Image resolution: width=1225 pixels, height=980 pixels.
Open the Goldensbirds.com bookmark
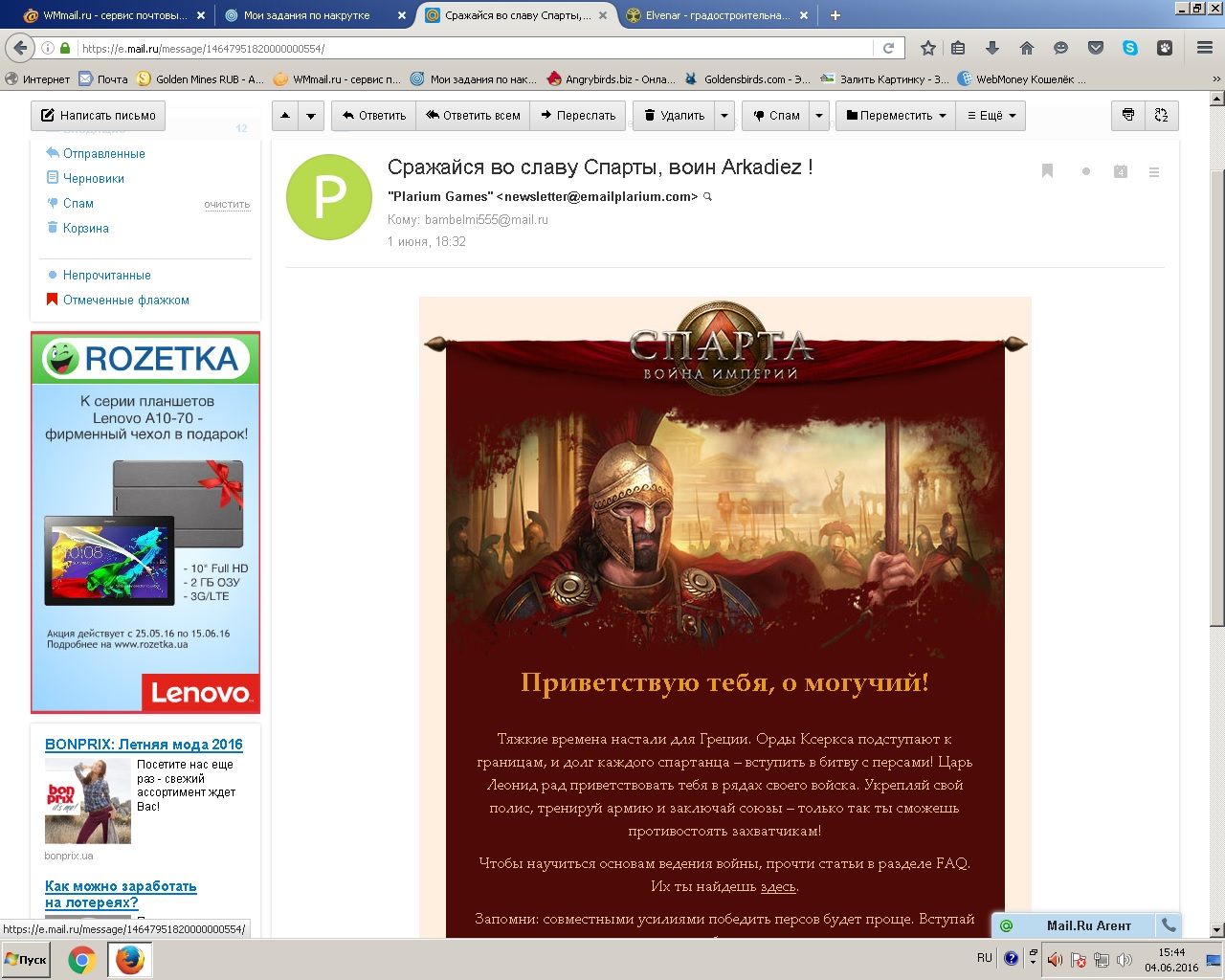pos(747,79)
